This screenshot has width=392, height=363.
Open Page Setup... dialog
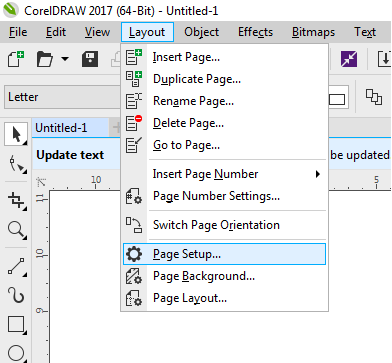click(x=224, y=254)
